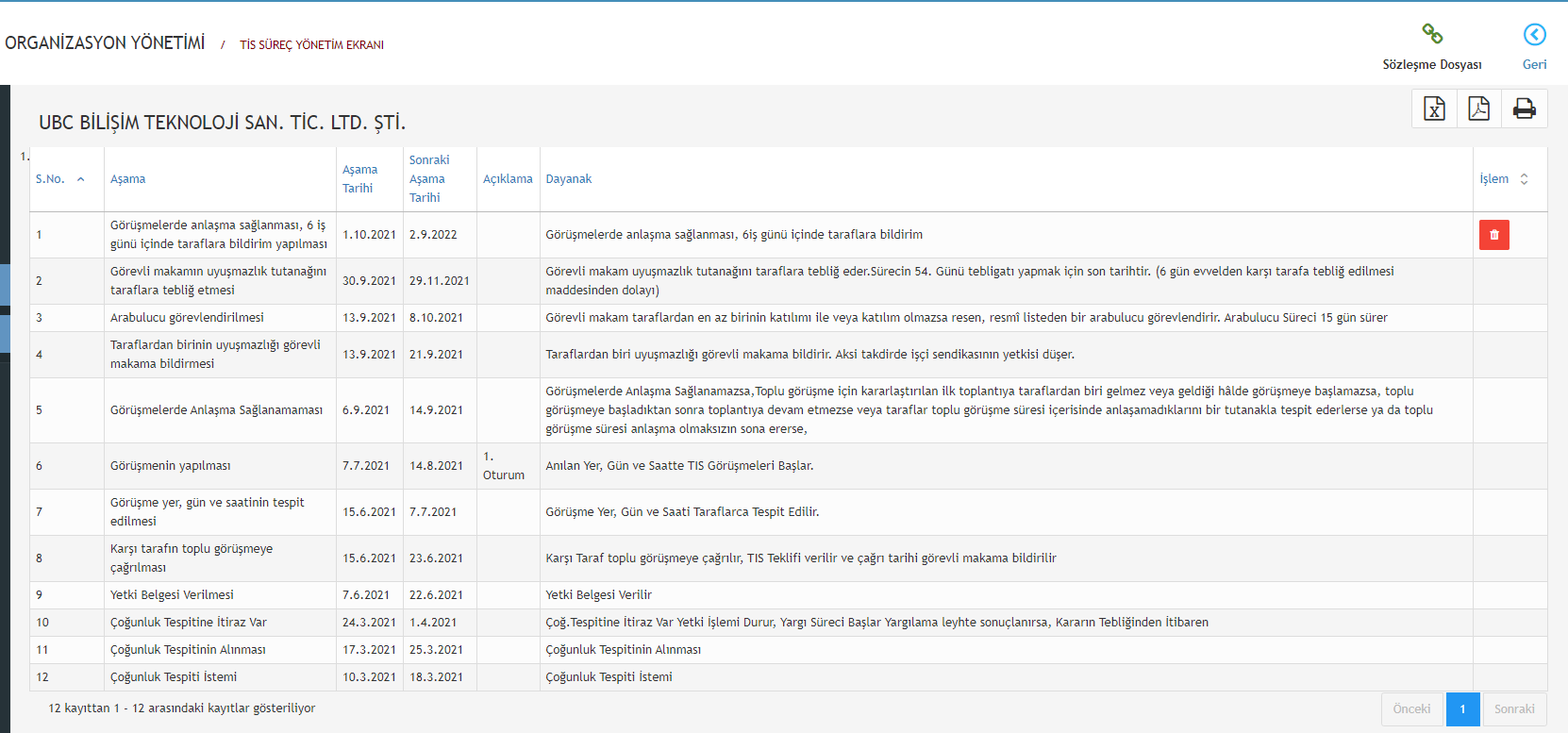Image resolution: width=1568 pixels, height=733 pixels.
Task: Click ORGANİZASYON YÖNETİMİ breadcrumb title
Action: tap(105, 43)
